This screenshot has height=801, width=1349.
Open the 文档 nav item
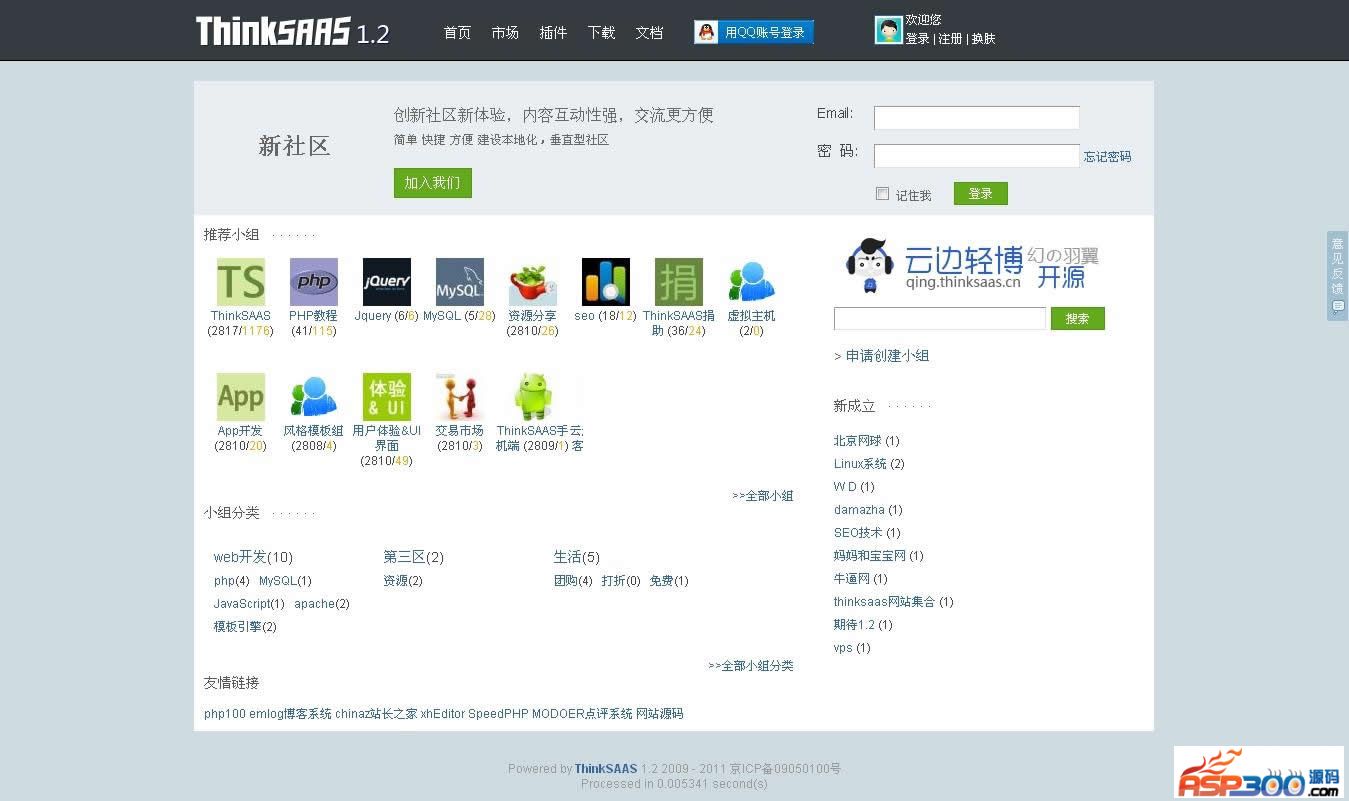pos(649,33)
